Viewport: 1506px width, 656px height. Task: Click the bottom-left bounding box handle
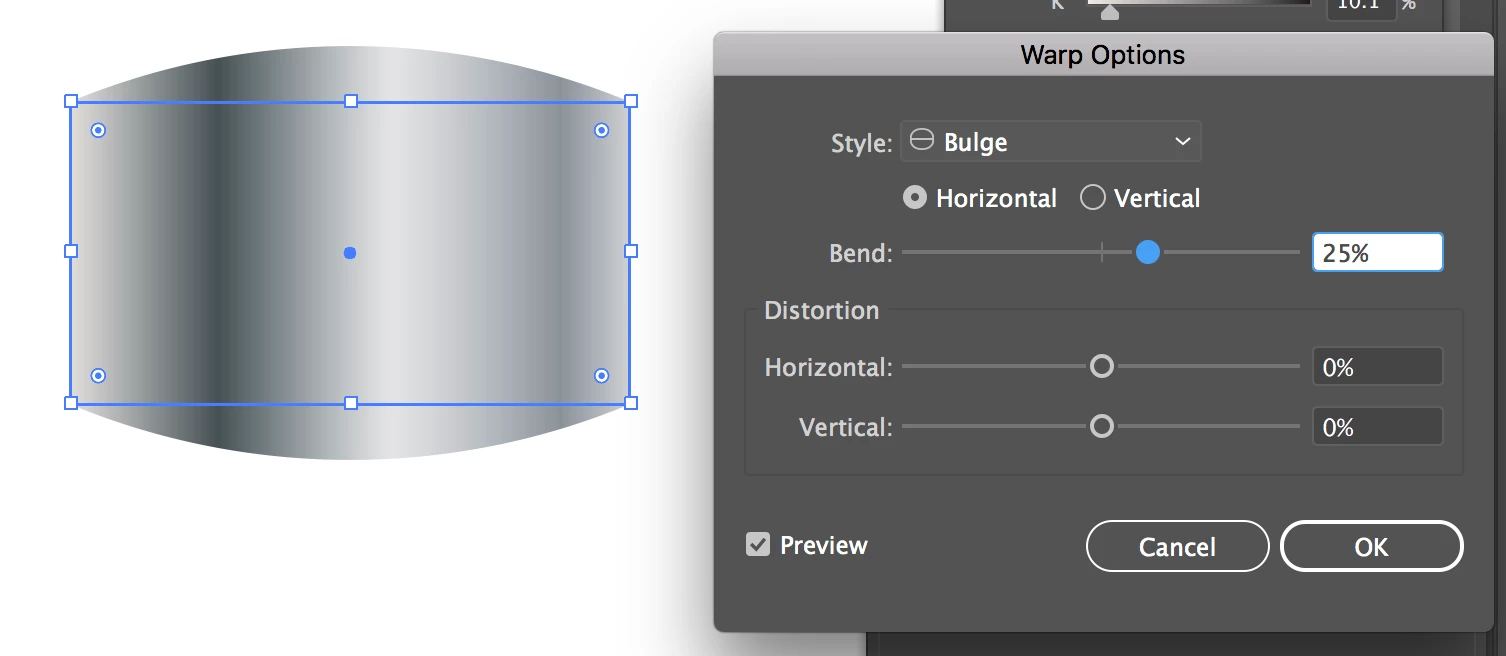point(71,403)
